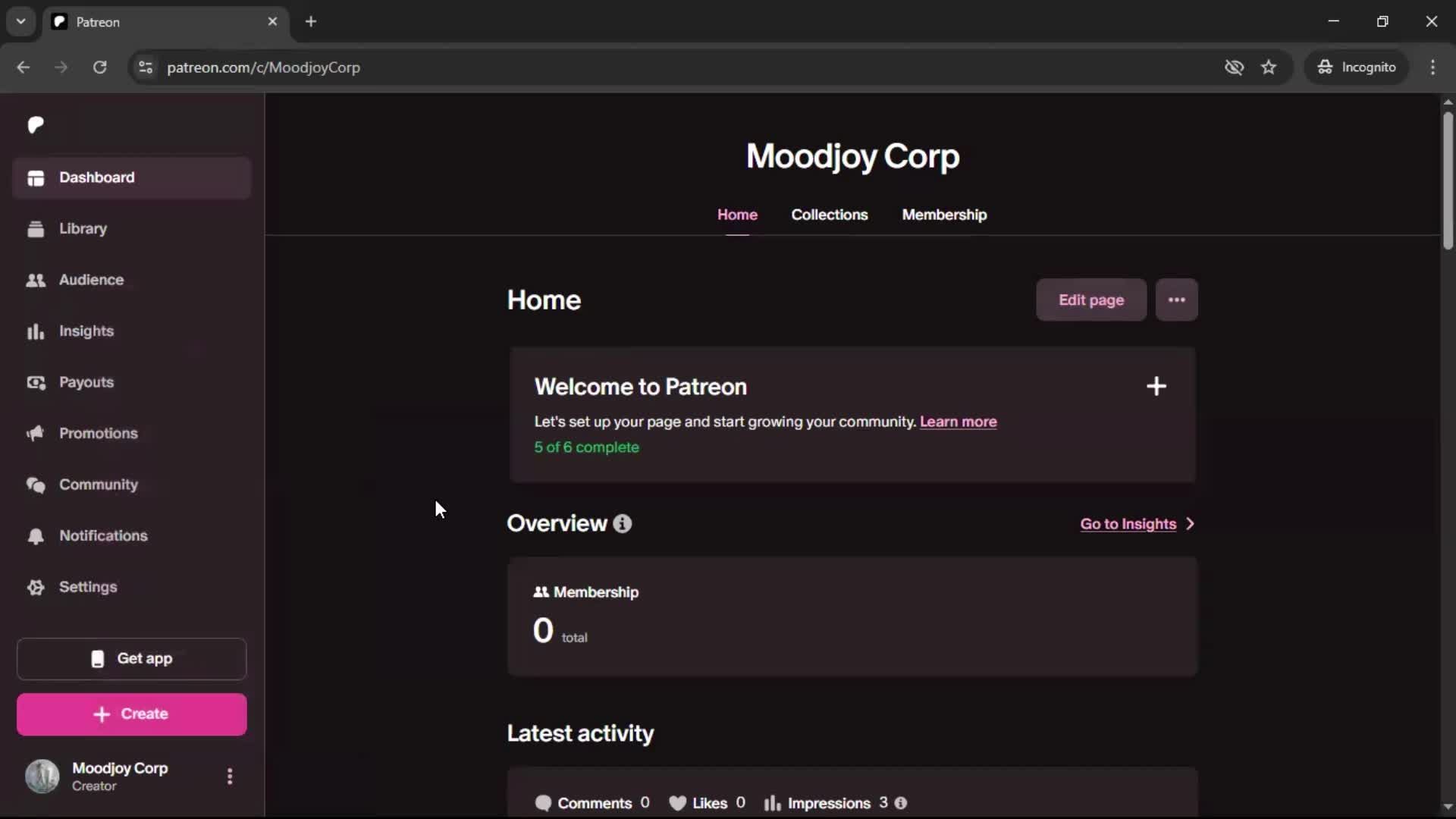Viewport: 1456px width, 819px height.
Task: Click the Audience people icon
Action: (36, 281)
